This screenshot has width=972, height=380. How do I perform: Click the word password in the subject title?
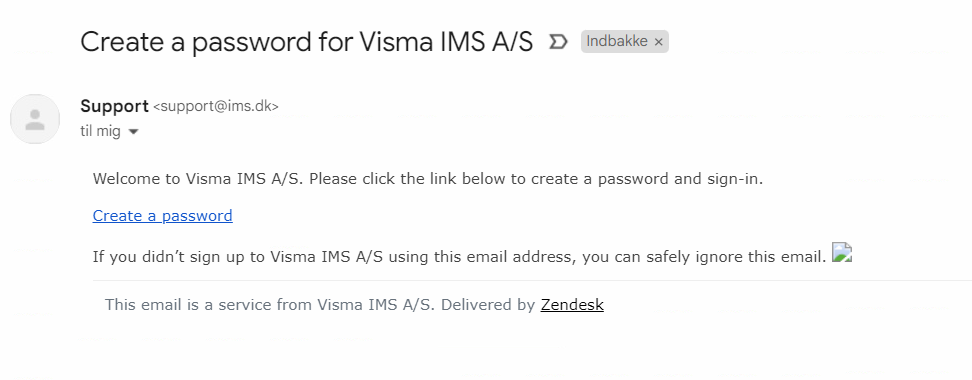click(x=249, y=42)
